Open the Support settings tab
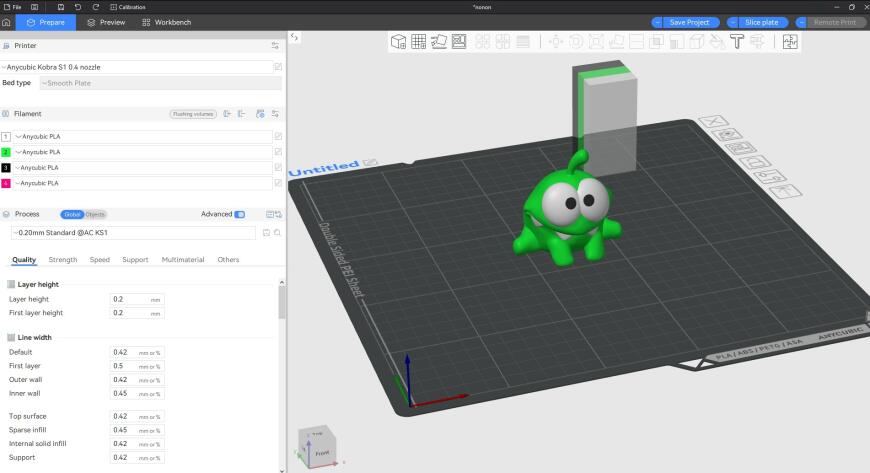The width and height of the screenshot is (870, 473). (135, 260)
